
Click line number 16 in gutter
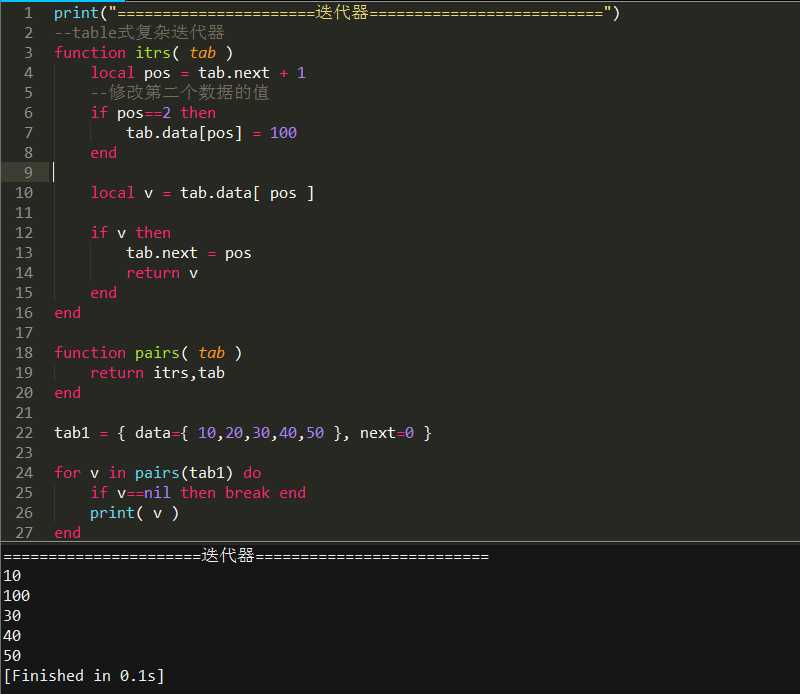[23, 313]
